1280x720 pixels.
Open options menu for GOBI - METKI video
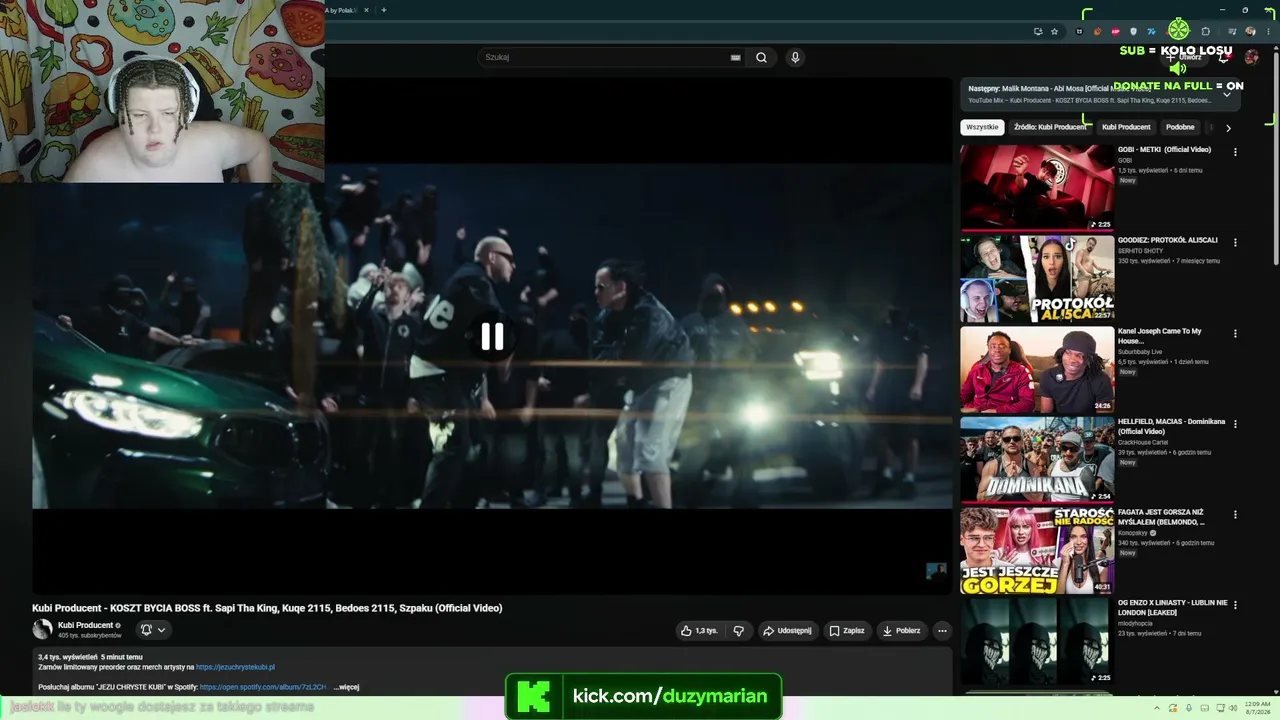coord(1235,152)
